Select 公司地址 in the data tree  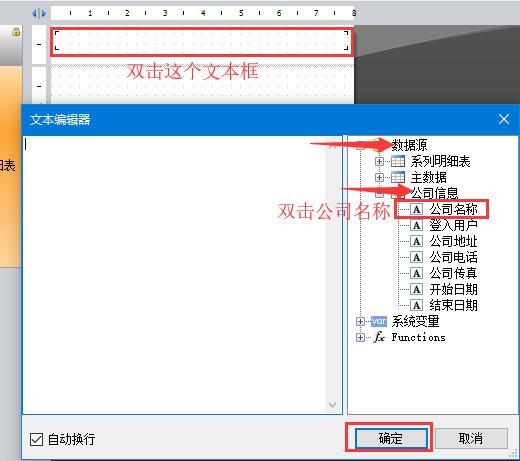[453, 241]
